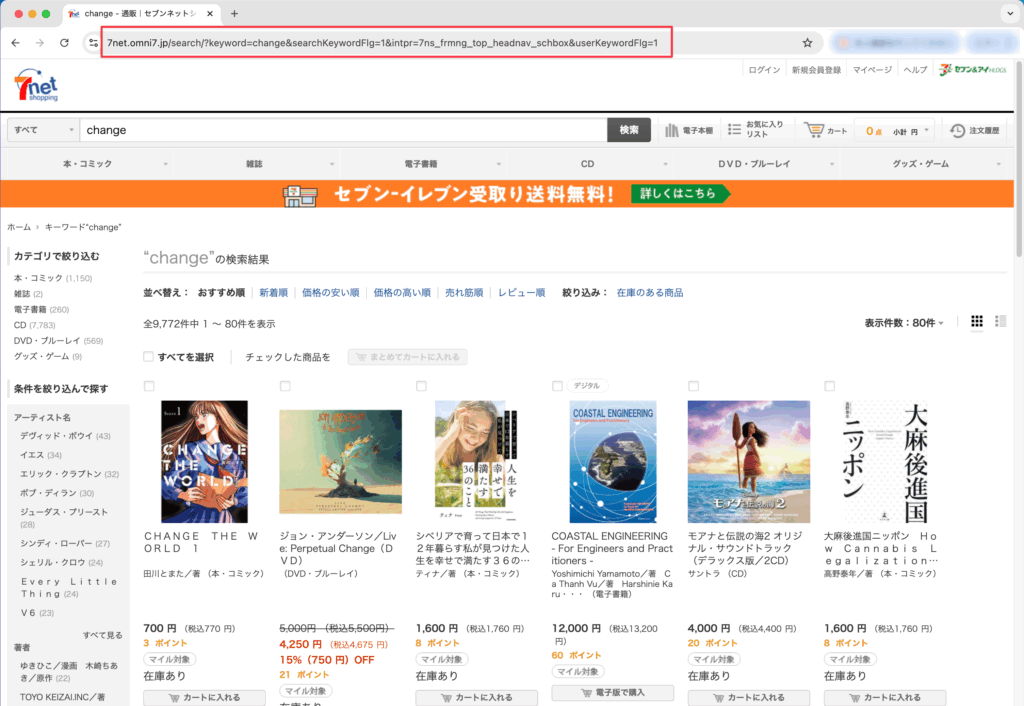The height and width of the screenshot is (706, 1024).
Task: Sort results by 売れ筋順
Action: (464, 293)
